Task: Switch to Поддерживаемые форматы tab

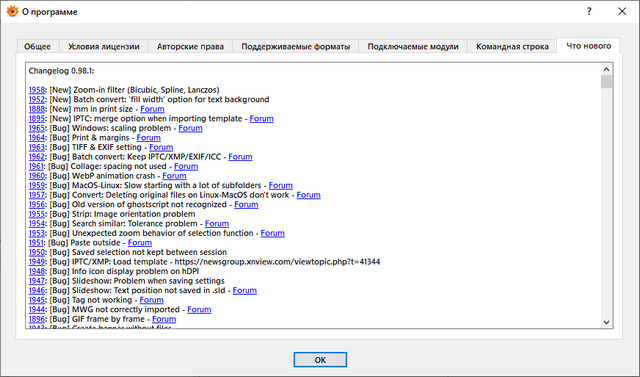Action: click(x=296, y=47)
